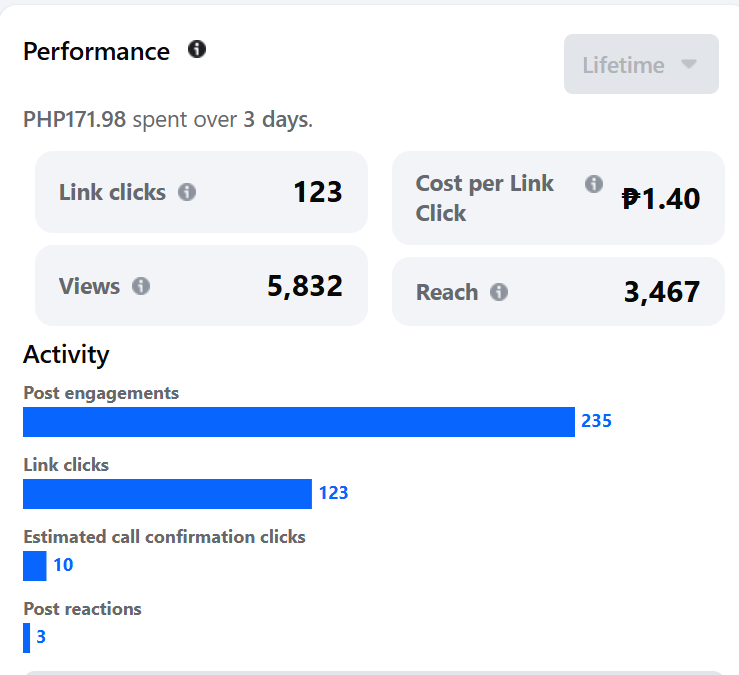Open the Lifetime date range dropdown

pos(641,65)
